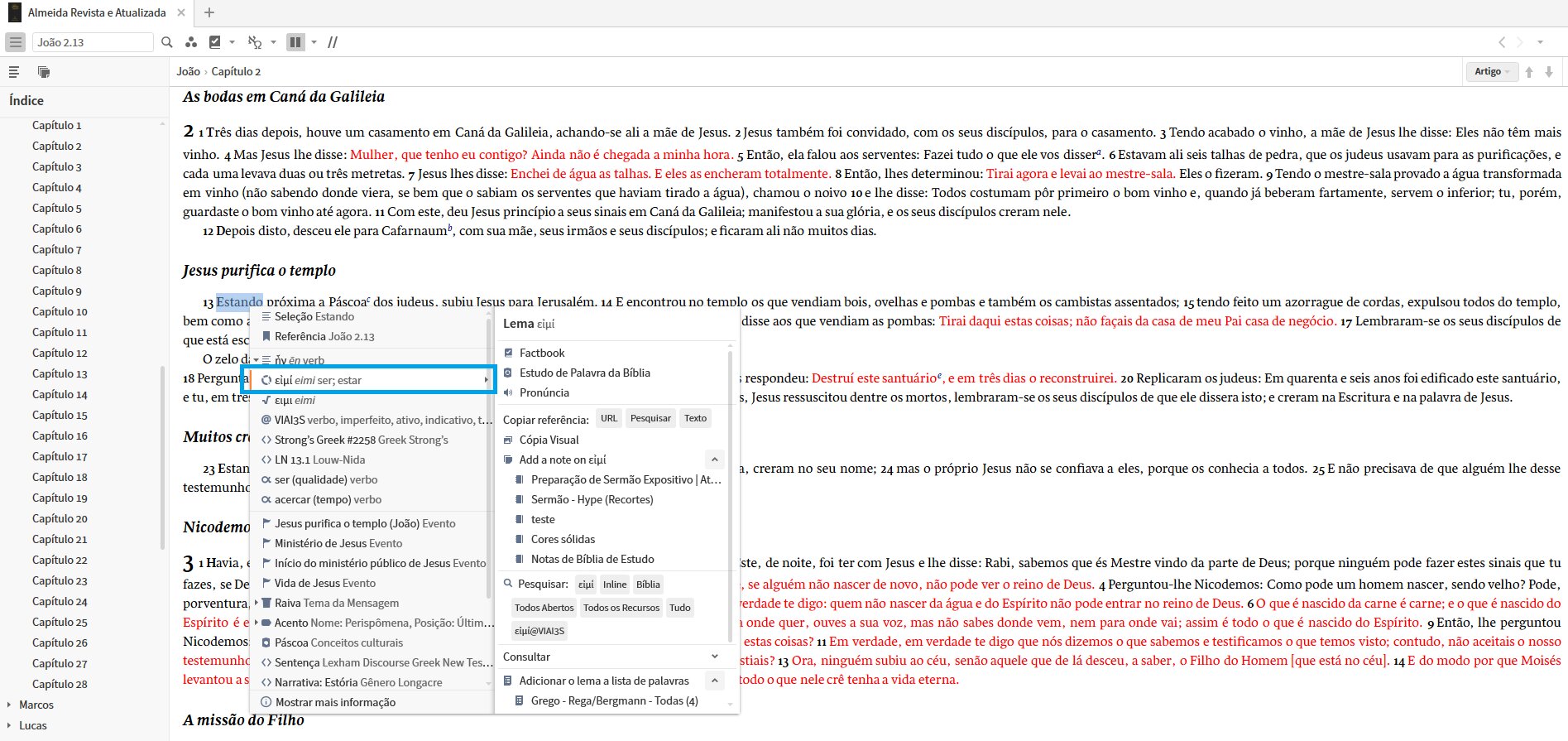Click the Capítulo 2 breadcrumb
The height and width of the screenshot is (741, 1568).
point(236,71)
